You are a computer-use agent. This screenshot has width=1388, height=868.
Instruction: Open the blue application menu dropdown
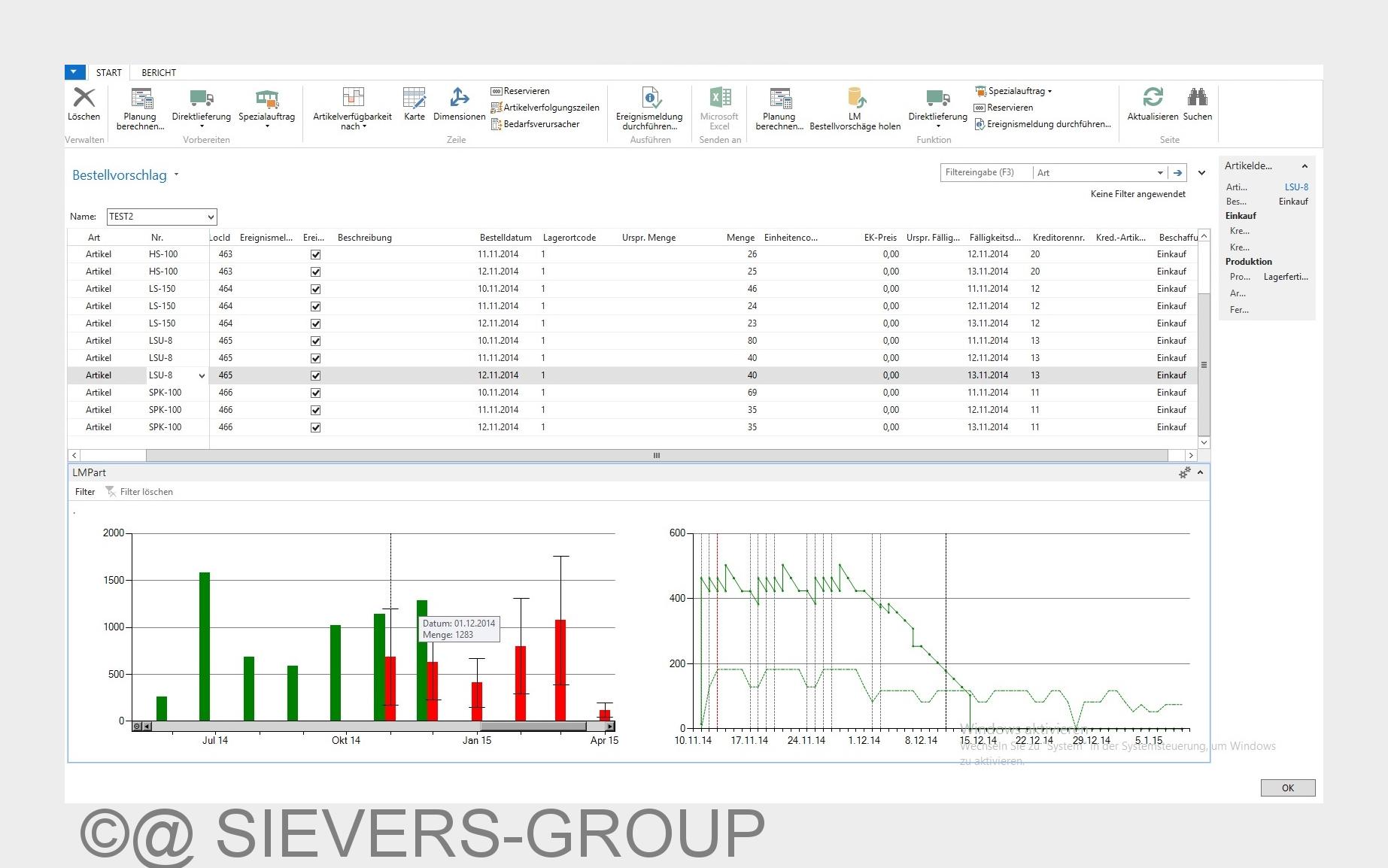pyautogui.click(x=74, y=72)
